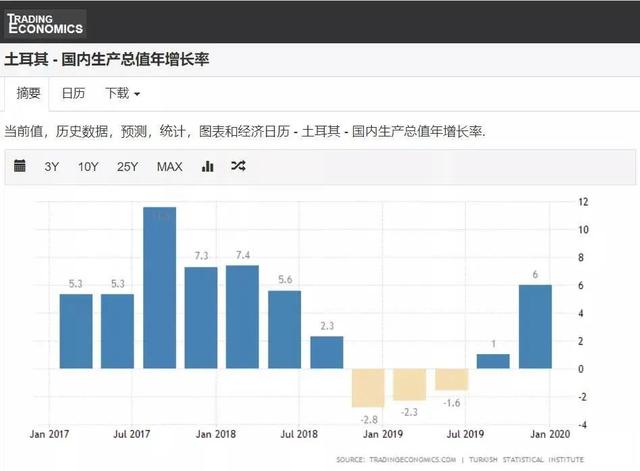Click the shuffle compare icon
640x471 pixels.
[238, 166]
